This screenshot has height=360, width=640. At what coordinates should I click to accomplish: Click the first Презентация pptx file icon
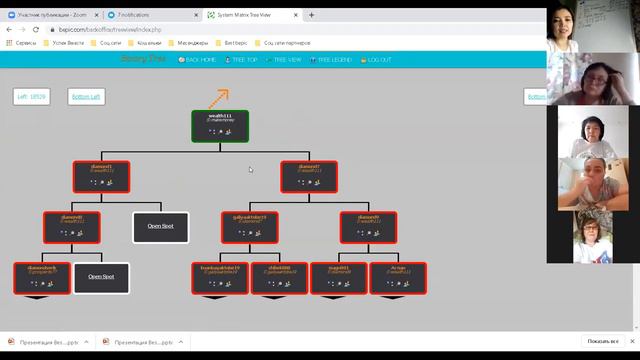tap(11, 342)
